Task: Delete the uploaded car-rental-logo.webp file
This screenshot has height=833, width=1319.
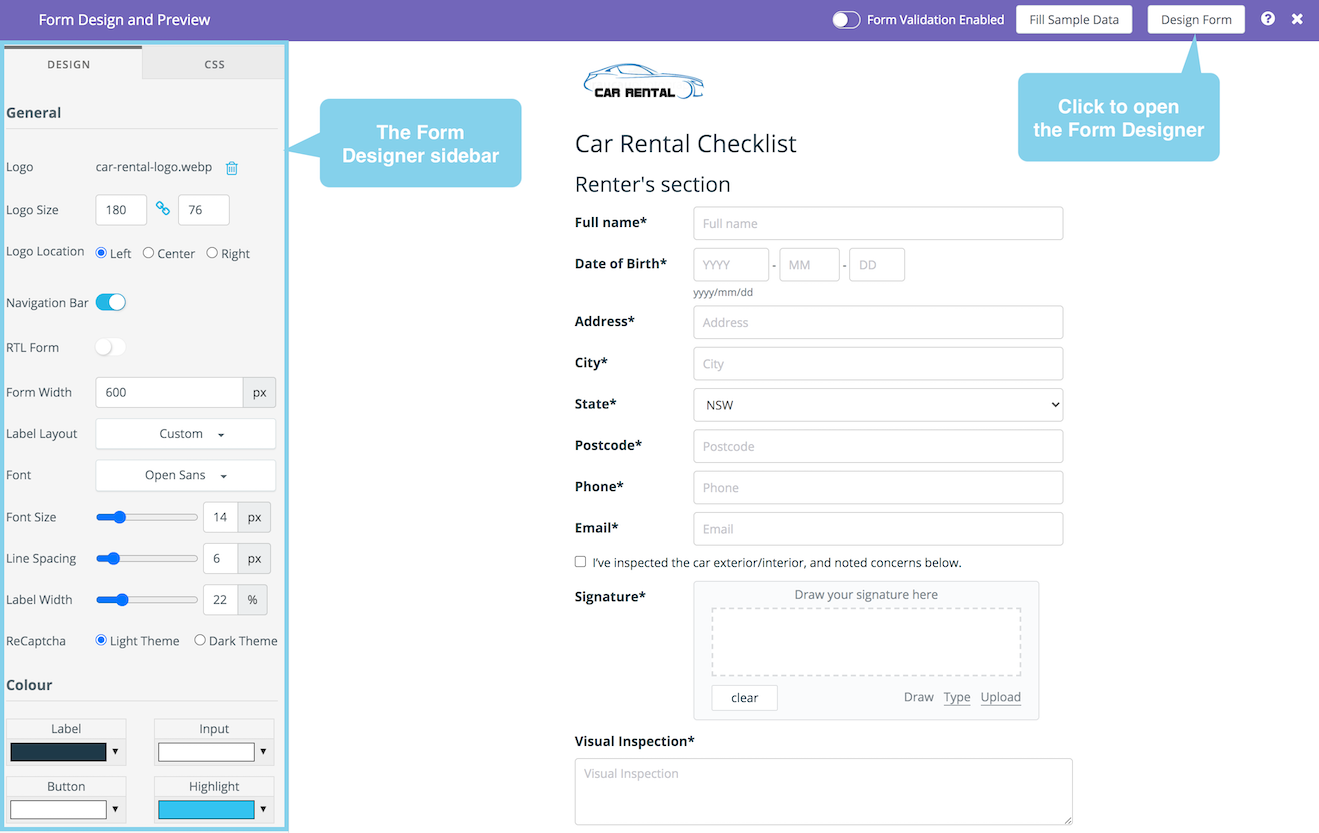Action: pos(231,167)
